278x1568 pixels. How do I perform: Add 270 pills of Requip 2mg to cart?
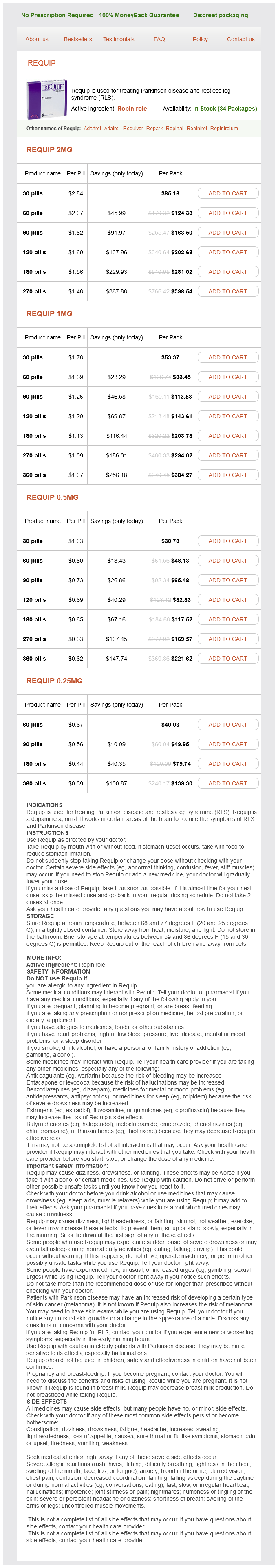pyautogui.click(x=227, y=292)
